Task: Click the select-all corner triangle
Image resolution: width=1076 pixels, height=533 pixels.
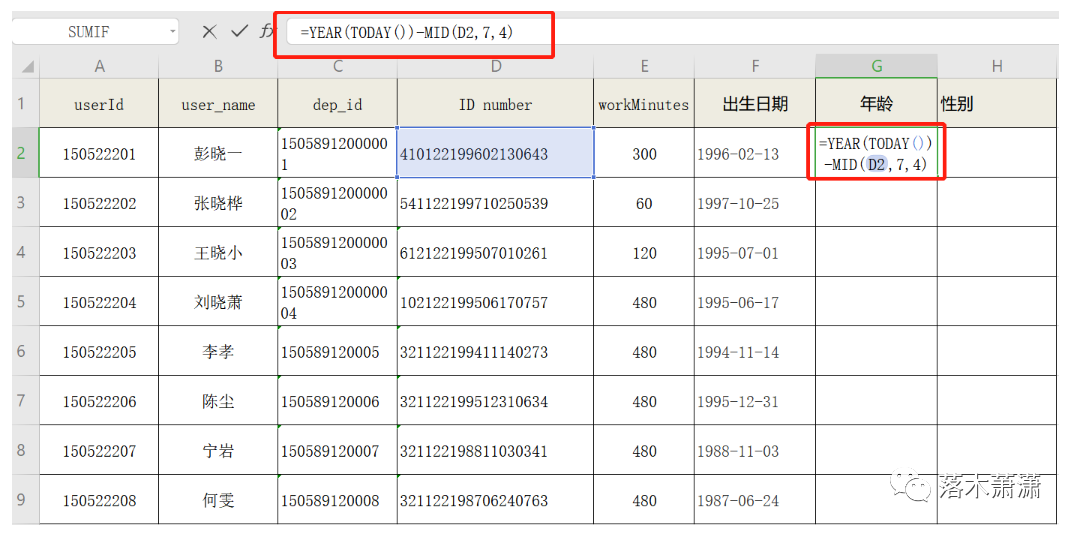Action: (x=26, y=67)
